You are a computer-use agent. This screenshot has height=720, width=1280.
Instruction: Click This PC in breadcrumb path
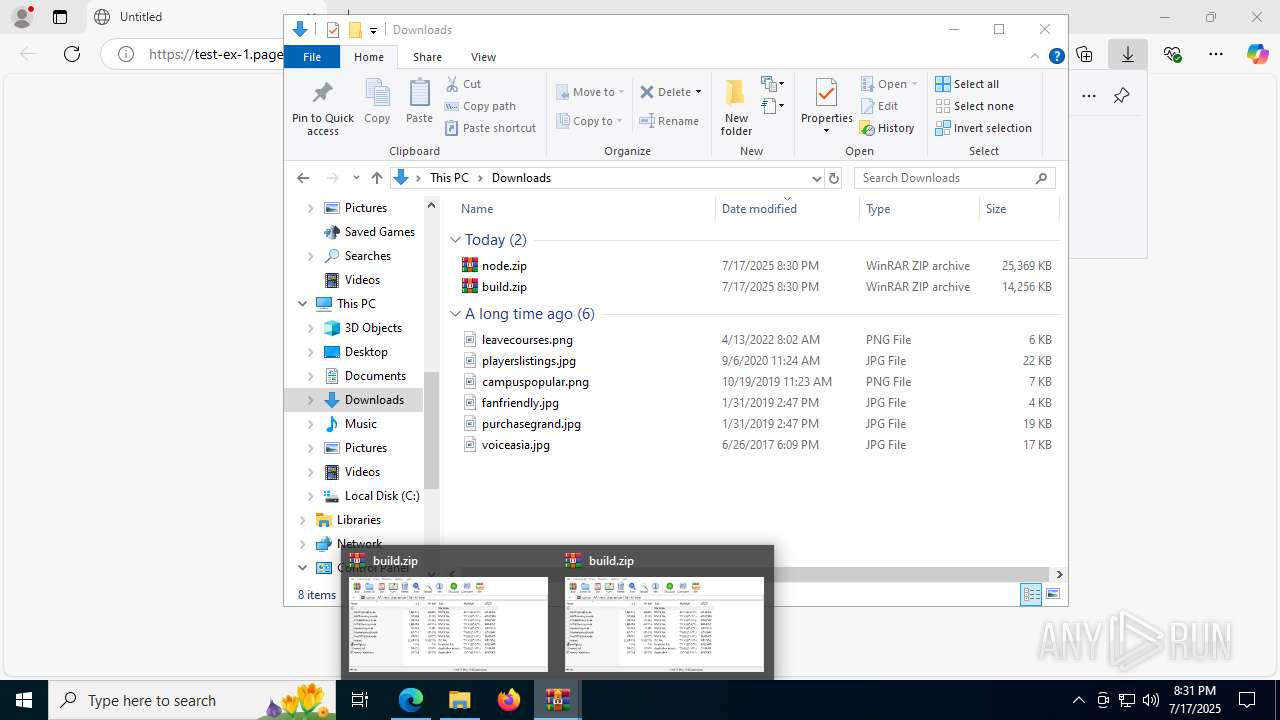click(x=449, y=178)
